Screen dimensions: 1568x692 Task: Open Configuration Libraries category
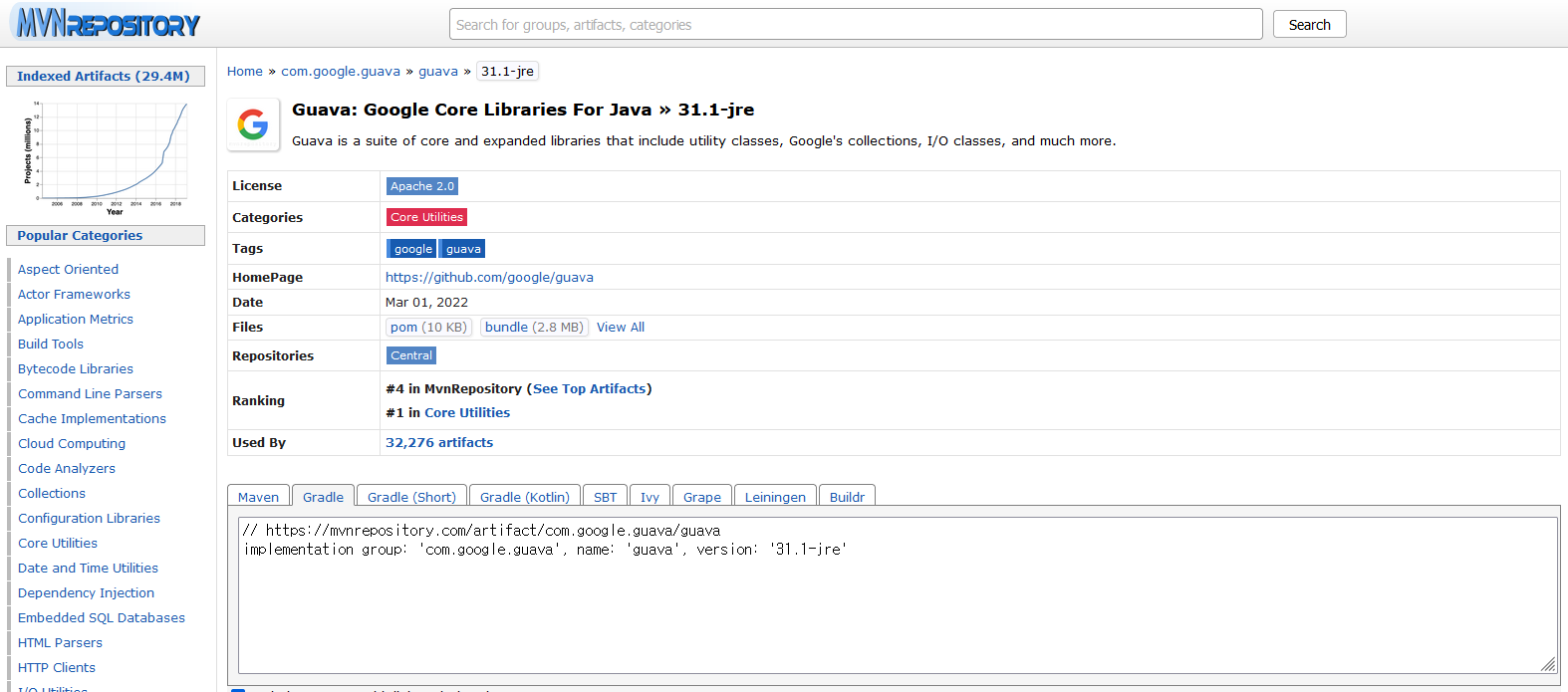(x=89, y=518)
